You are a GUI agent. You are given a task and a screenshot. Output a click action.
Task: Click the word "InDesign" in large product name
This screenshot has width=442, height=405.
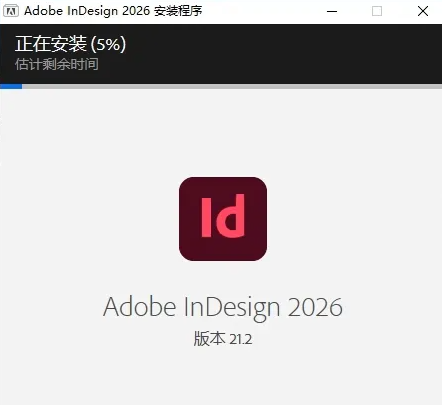tap(232, 308)
